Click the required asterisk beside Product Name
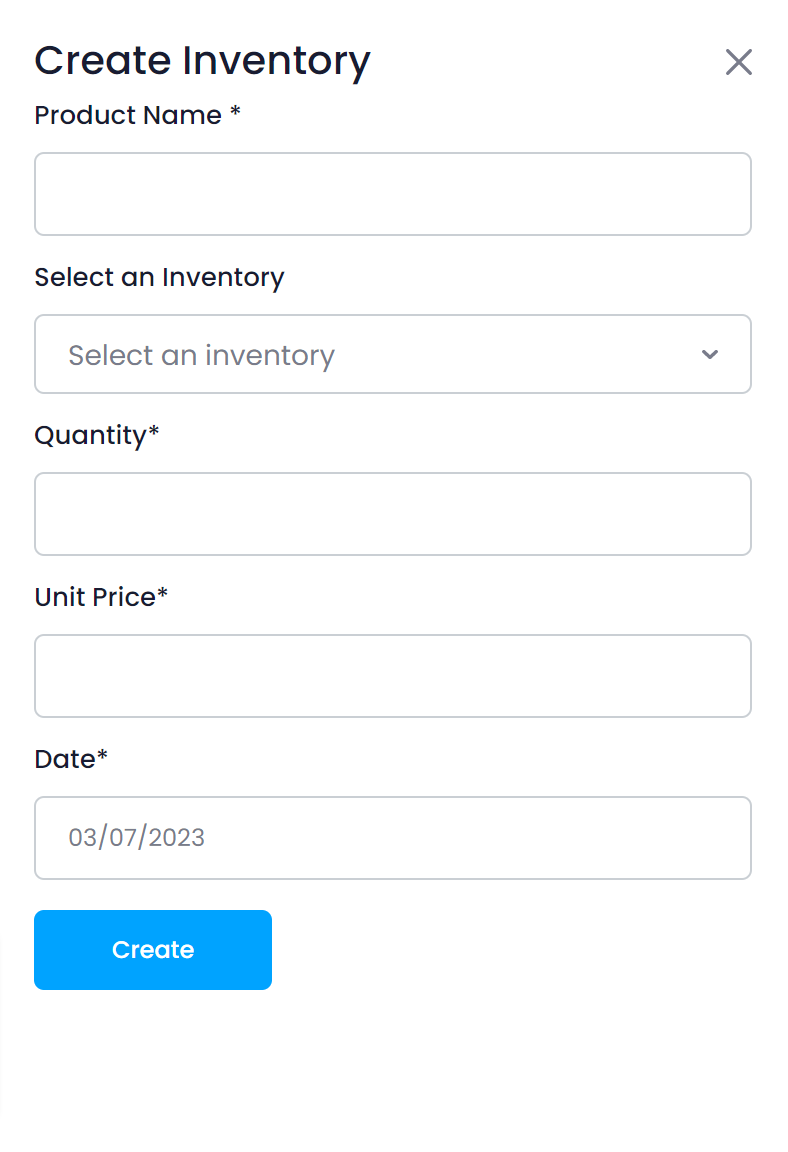 [235, 113]
